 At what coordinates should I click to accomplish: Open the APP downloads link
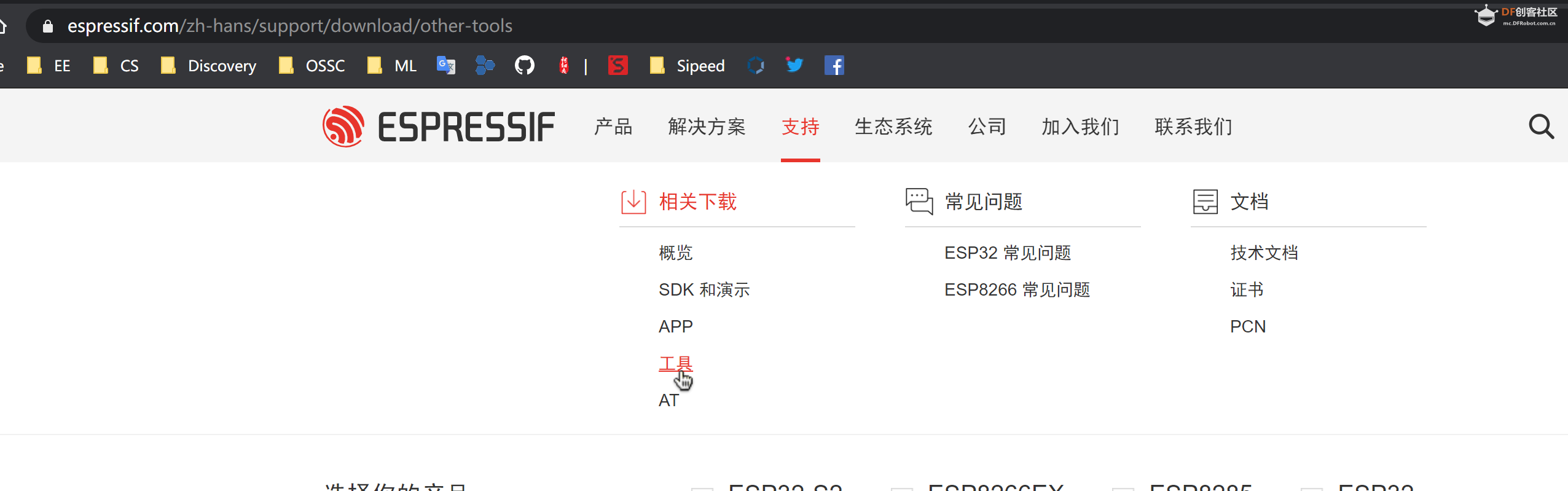pyautogui.click(x=675, y=326)
